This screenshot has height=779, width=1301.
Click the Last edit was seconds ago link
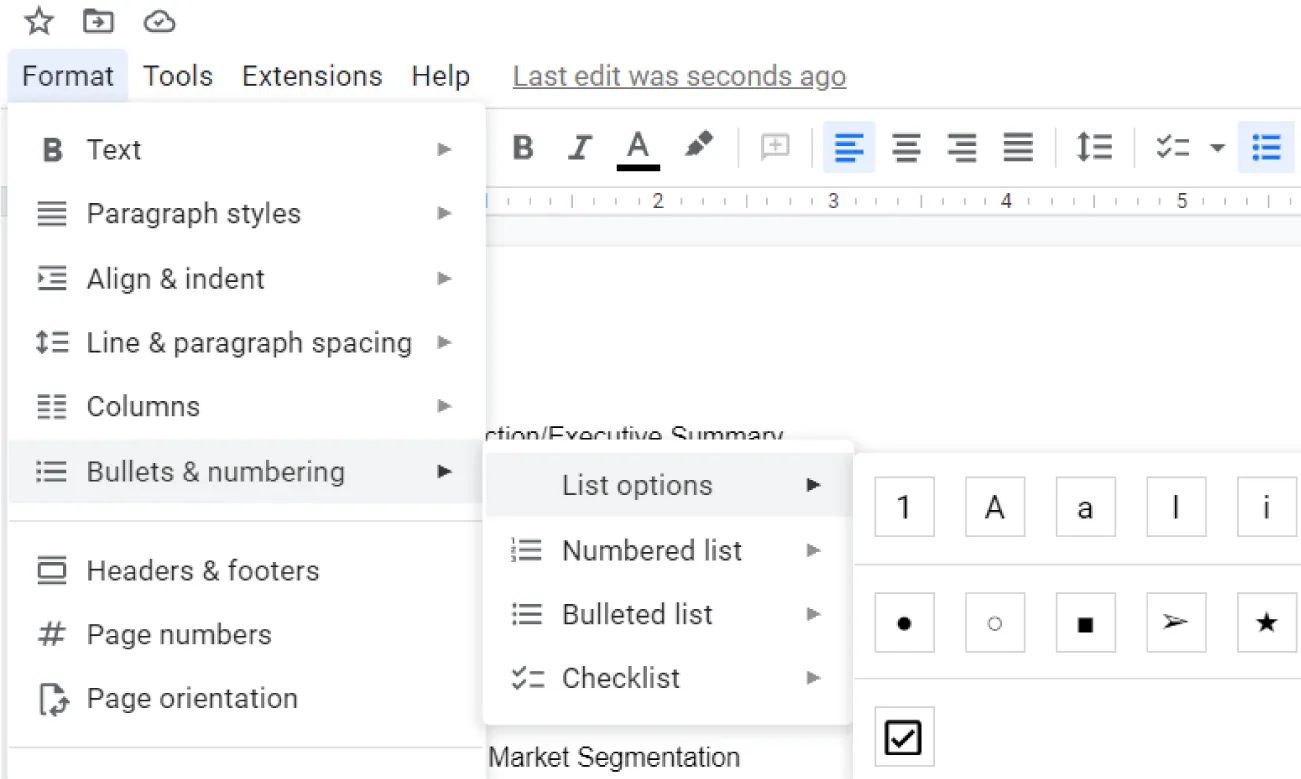tap(678, 75)
